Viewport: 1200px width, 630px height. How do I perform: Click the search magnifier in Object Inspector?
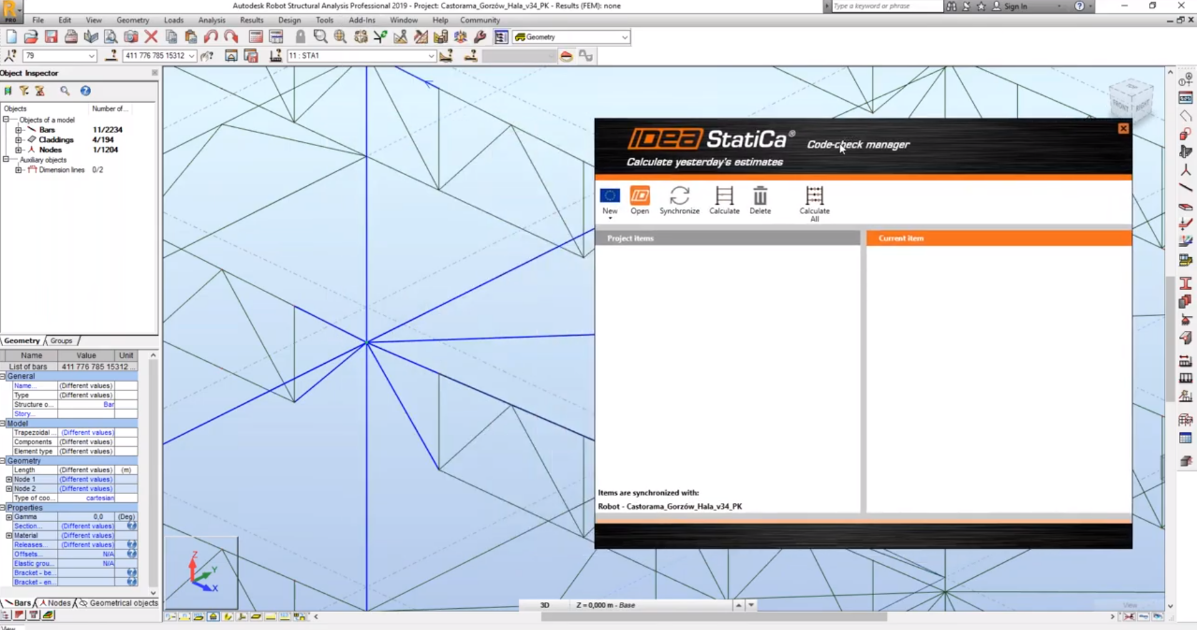[65, 91]
